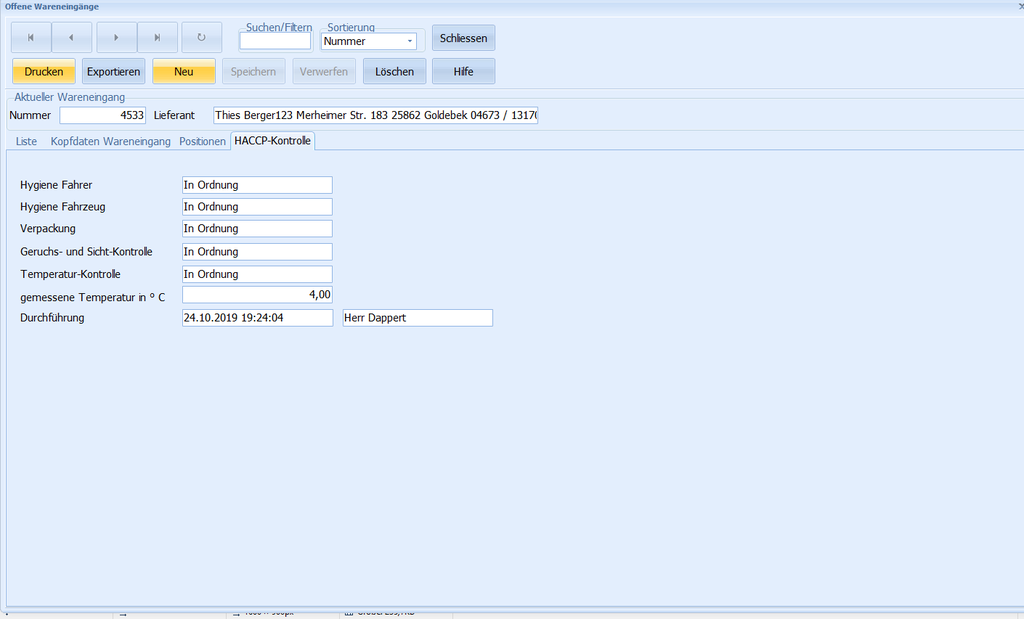Go to the next record
The image size is (1024, 619).
tap(116, 37)
